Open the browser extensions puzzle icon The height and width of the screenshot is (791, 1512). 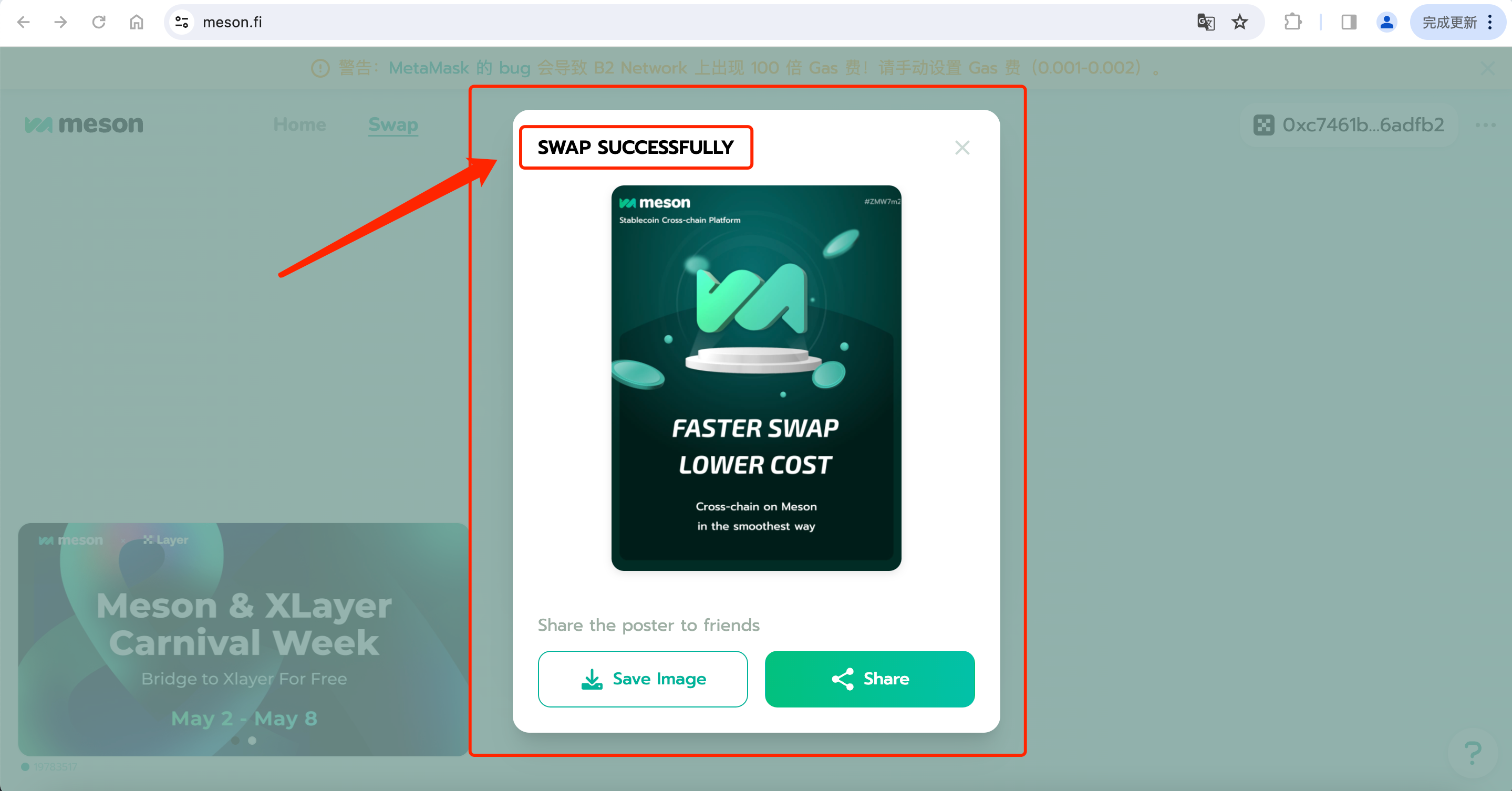tap(1292, 22)
